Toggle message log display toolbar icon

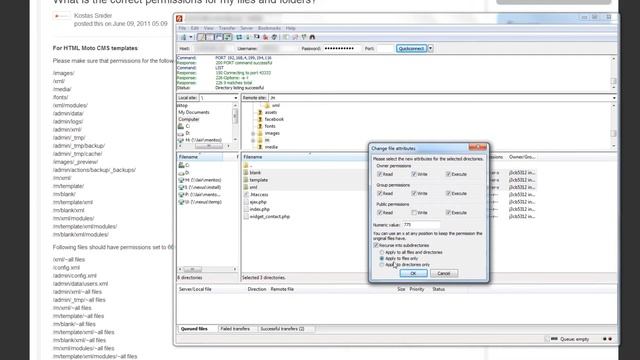(201, 37)
